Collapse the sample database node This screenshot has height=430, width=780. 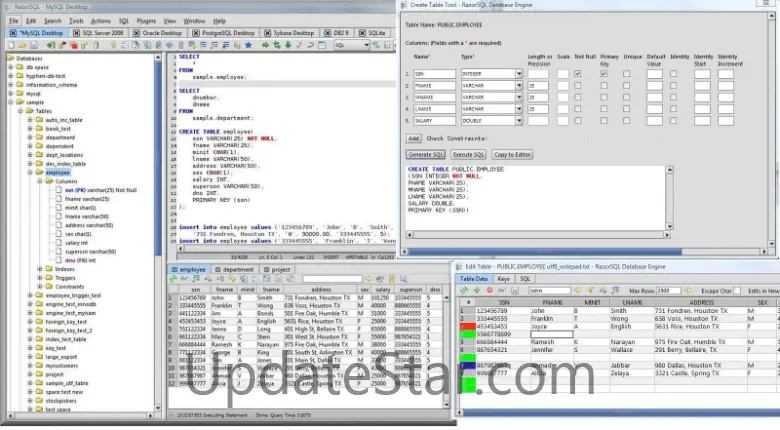point(11,102)
